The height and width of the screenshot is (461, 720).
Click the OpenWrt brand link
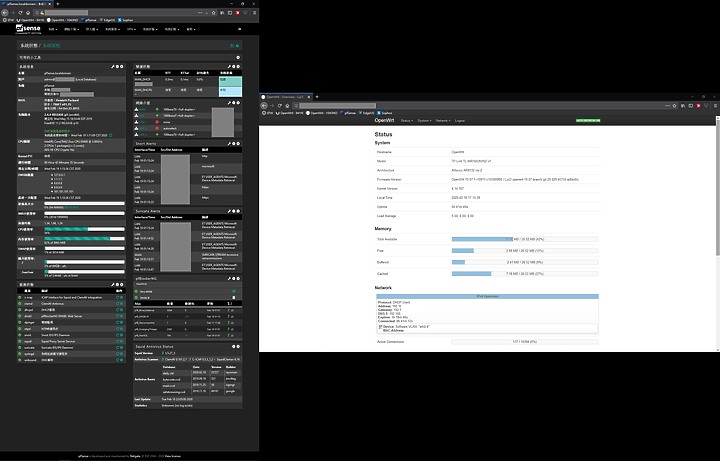384,120
